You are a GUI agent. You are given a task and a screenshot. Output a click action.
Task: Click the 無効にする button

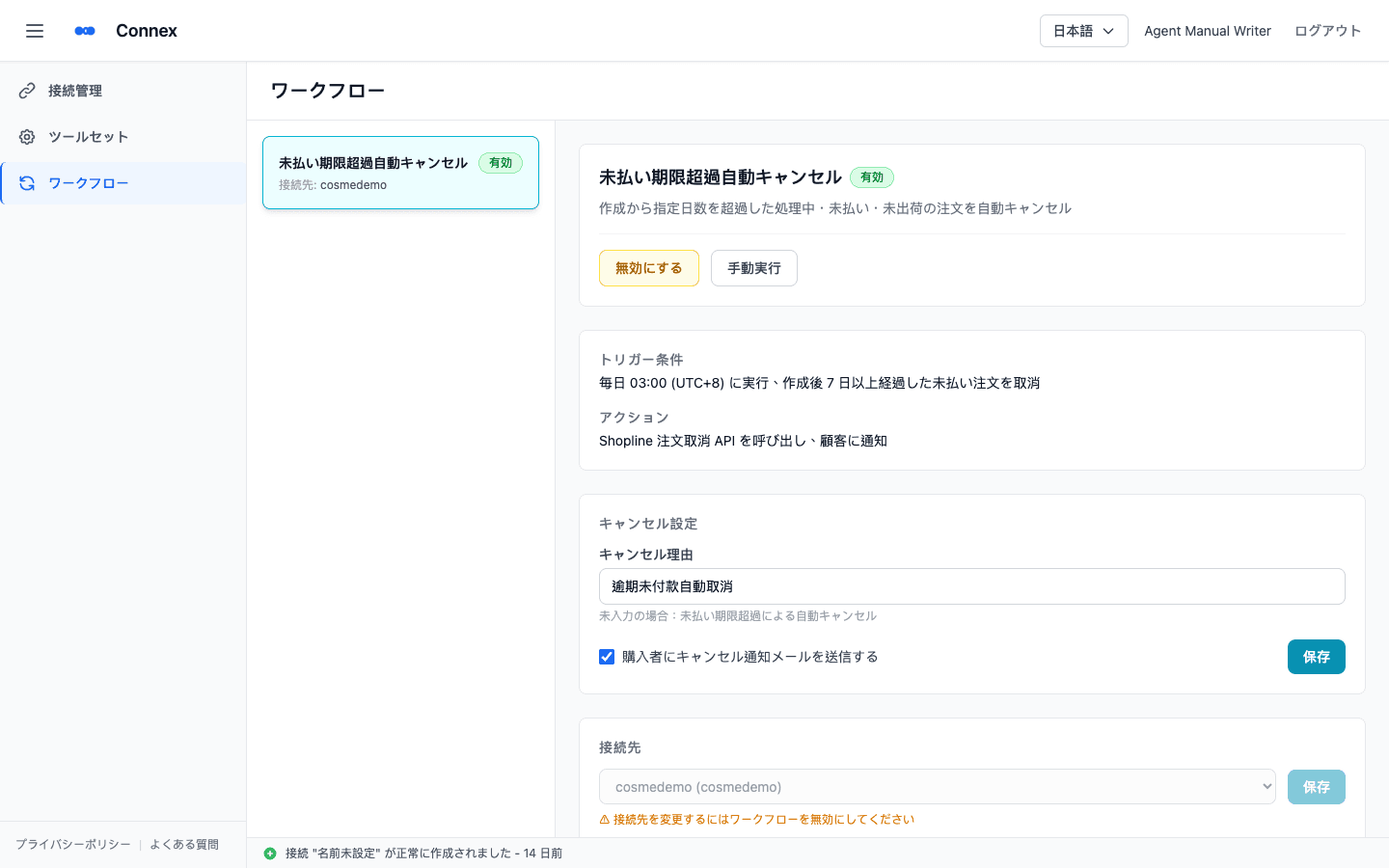click(649, 268)
